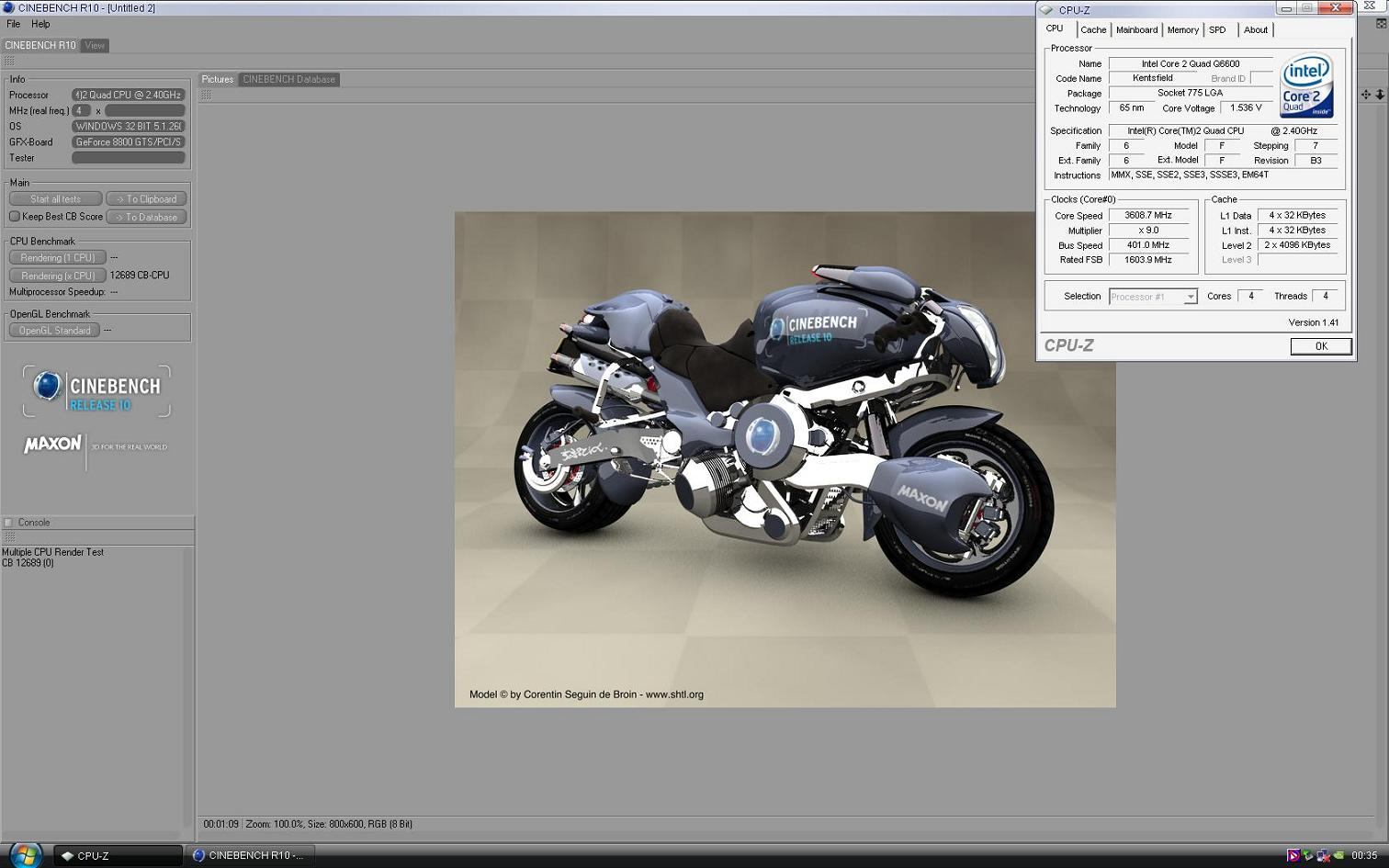Switch to CINEBENCH R10 in the taskbar
1389x868 pixels.
pos(250,855)
